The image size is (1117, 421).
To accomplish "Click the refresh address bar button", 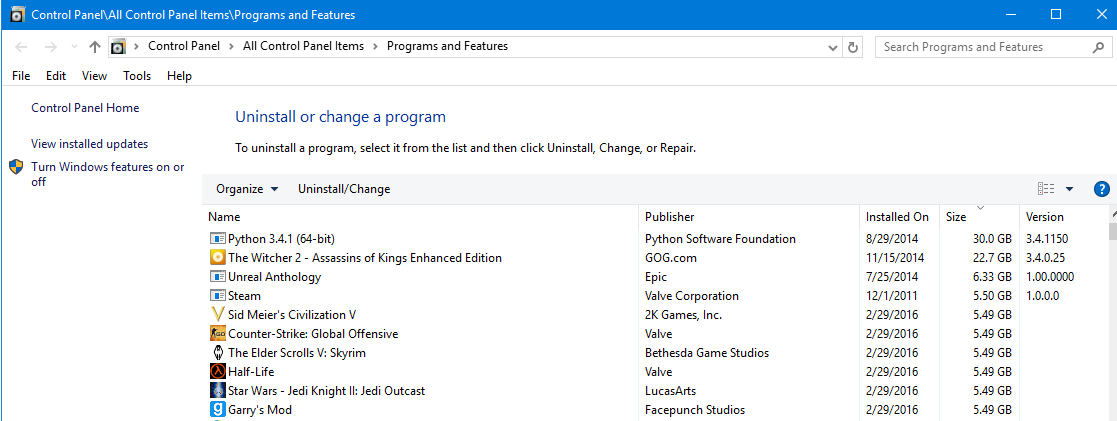I will coord(853,47).
